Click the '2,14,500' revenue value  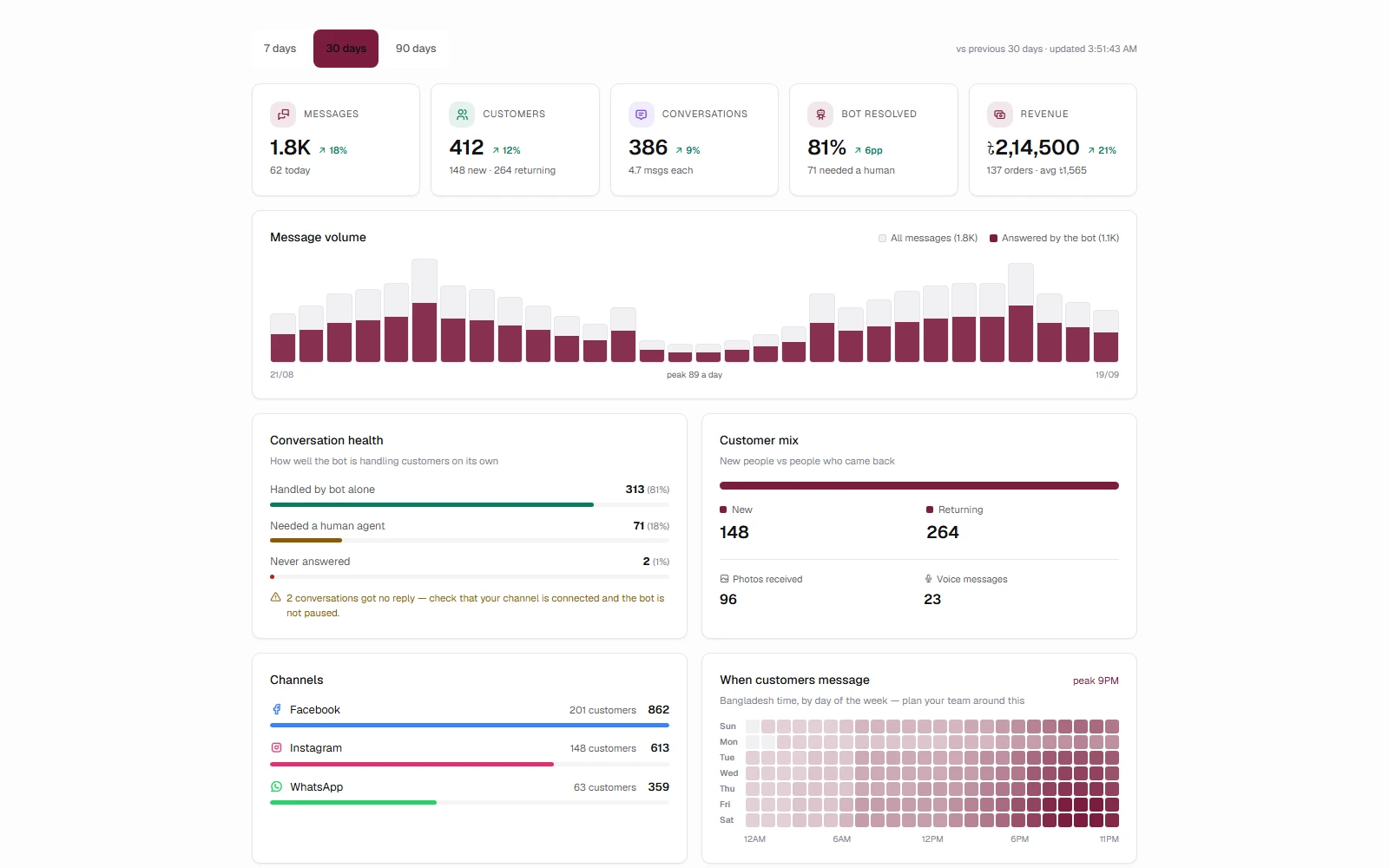click(x=1033, y=148)
